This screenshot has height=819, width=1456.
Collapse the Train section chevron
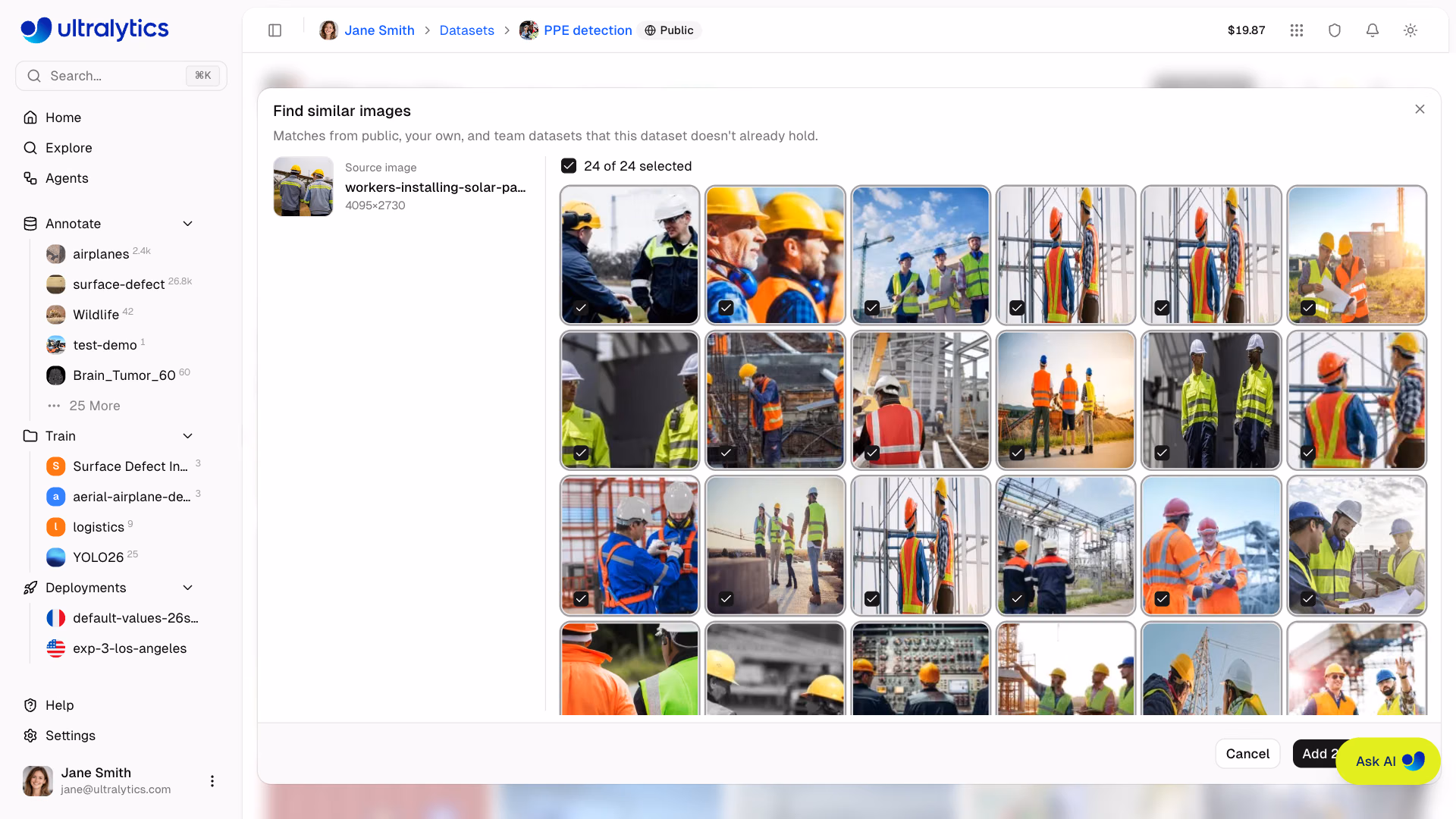[x=188, y=436]
